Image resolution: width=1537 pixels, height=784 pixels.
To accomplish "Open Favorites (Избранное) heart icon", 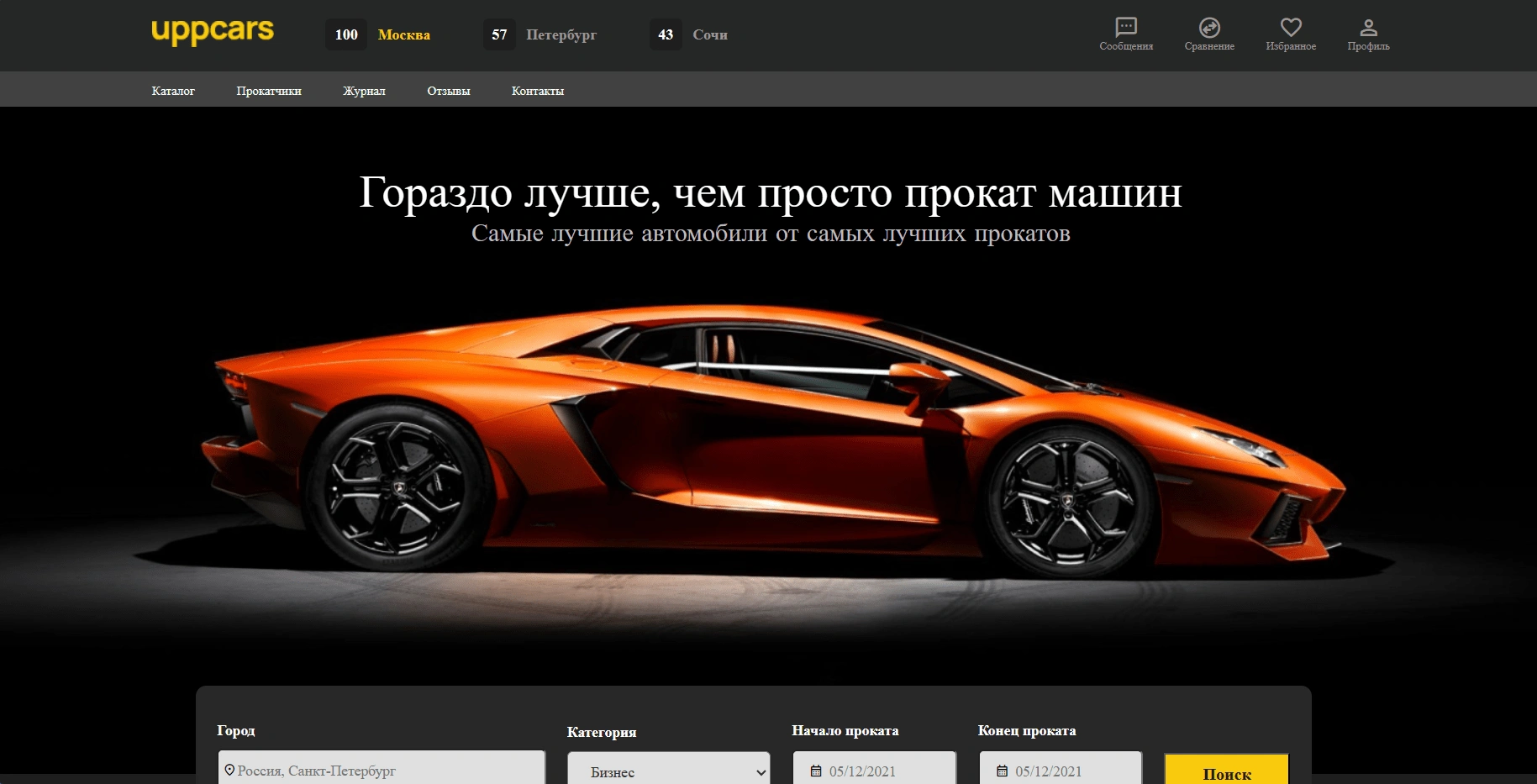I will 1291,34.
